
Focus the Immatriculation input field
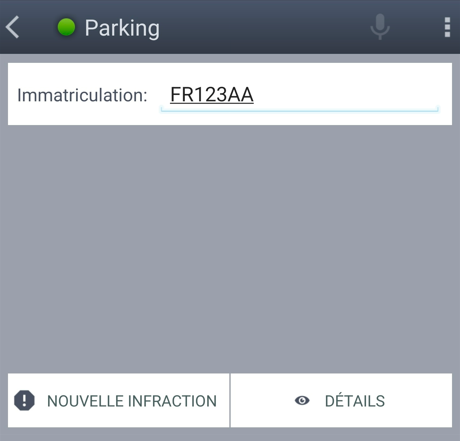[x=299, y=96]
